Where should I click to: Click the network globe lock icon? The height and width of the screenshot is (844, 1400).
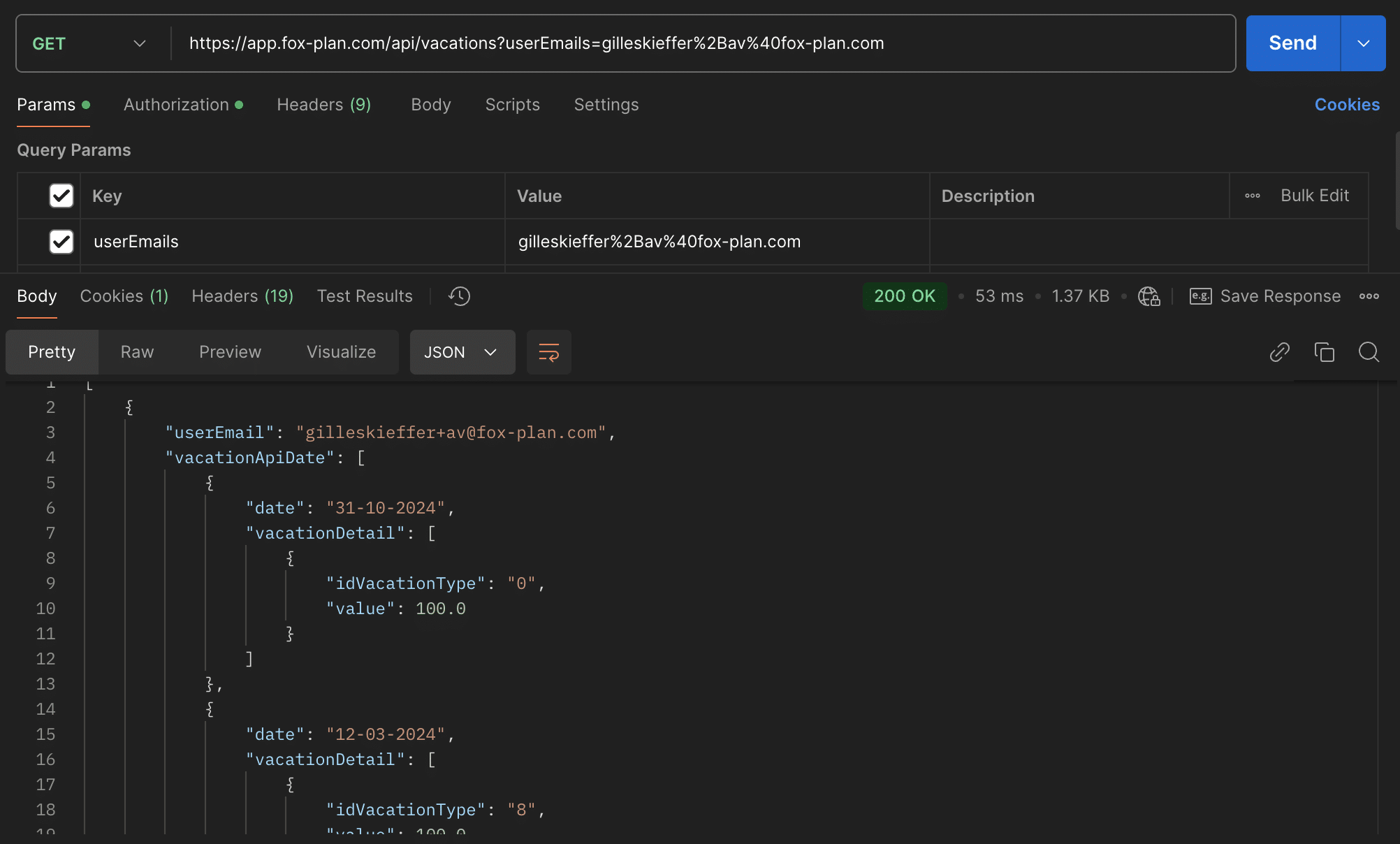(1149, 296)
